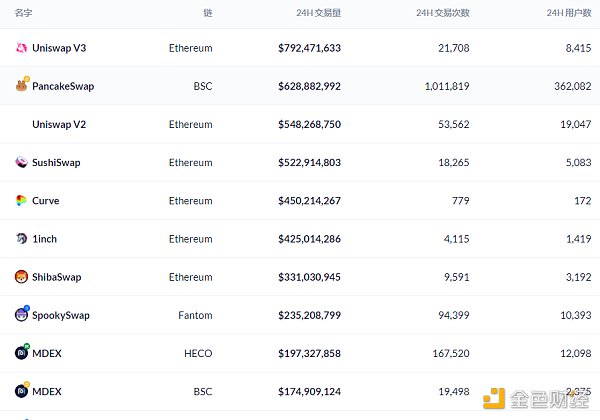Image resolution: width=600 pixels, height=420 pixels.
Task: Click the MDEX icon in HECO row
Action: (21, 353)
